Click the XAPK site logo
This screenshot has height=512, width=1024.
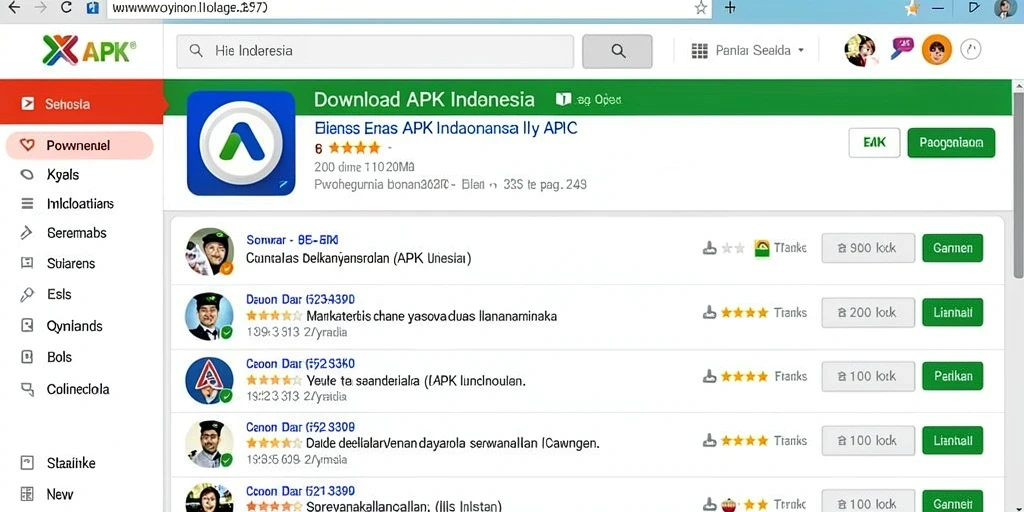click(x=89, y=50)
